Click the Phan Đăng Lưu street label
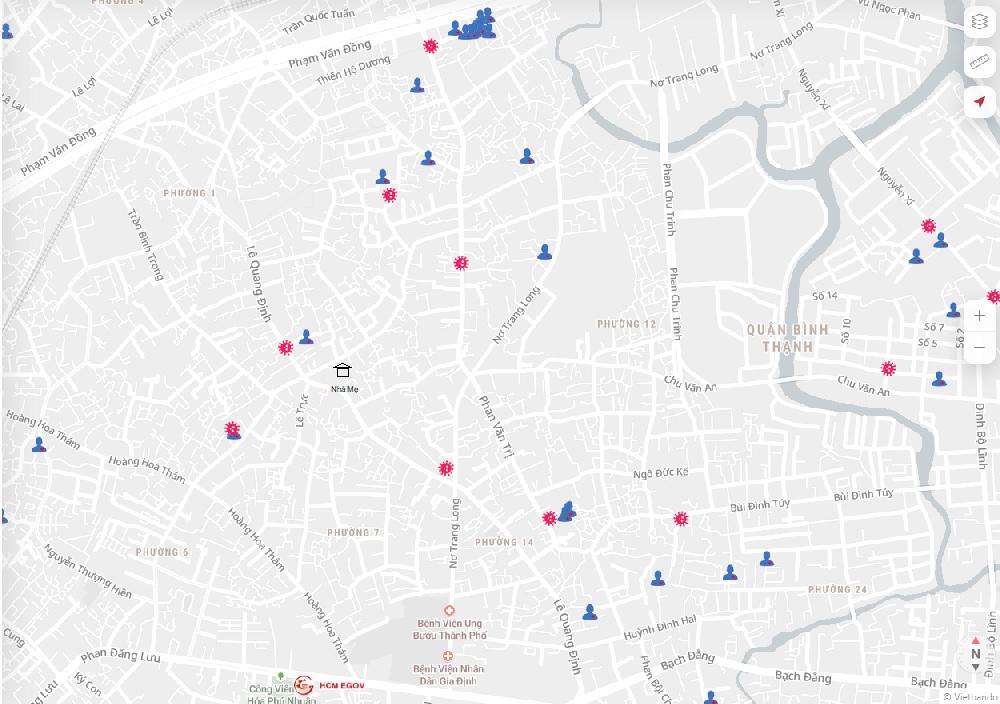 pos(121,655)
